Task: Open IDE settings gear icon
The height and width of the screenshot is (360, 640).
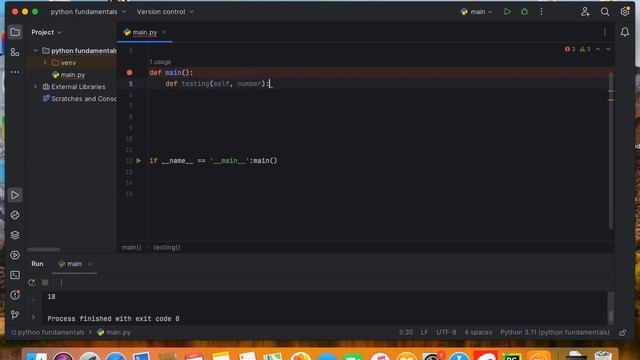Action: [625, 11]
